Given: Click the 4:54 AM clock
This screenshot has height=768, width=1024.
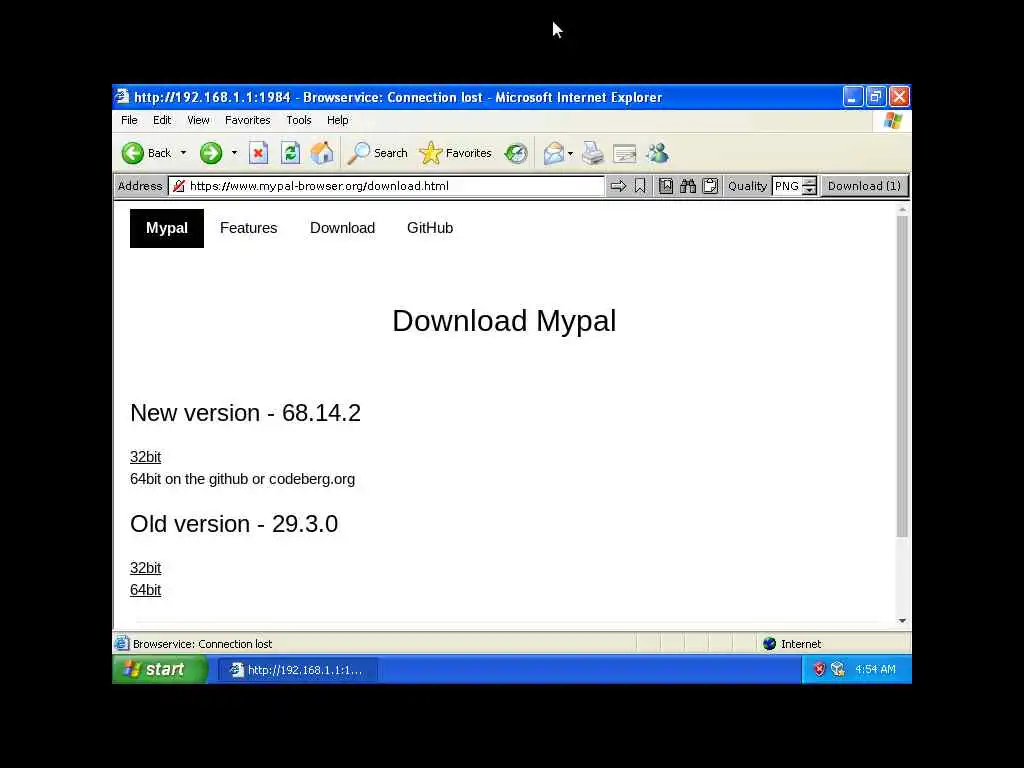Looking at the screenshot, I should click(875, 669).
